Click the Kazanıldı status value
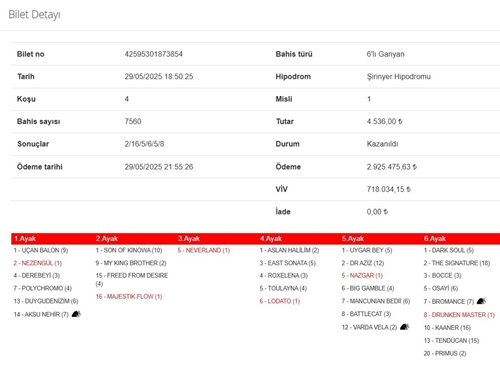500x369 pixels. [382, 144]
